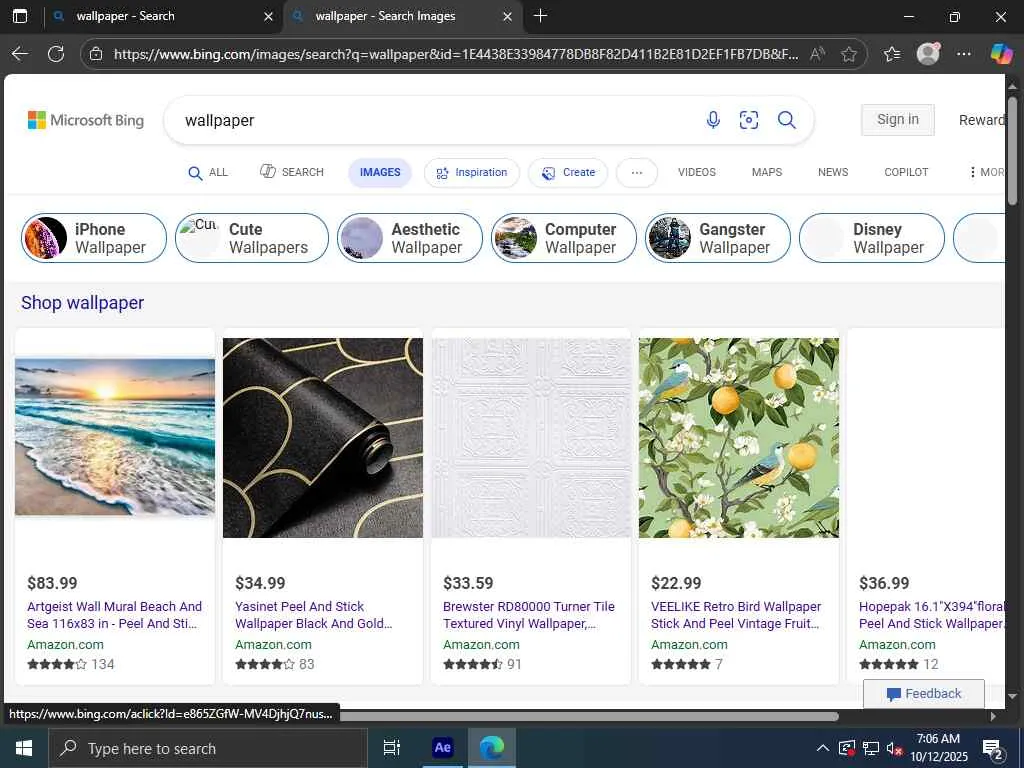Select the SEARCH tab

[292, 172]
